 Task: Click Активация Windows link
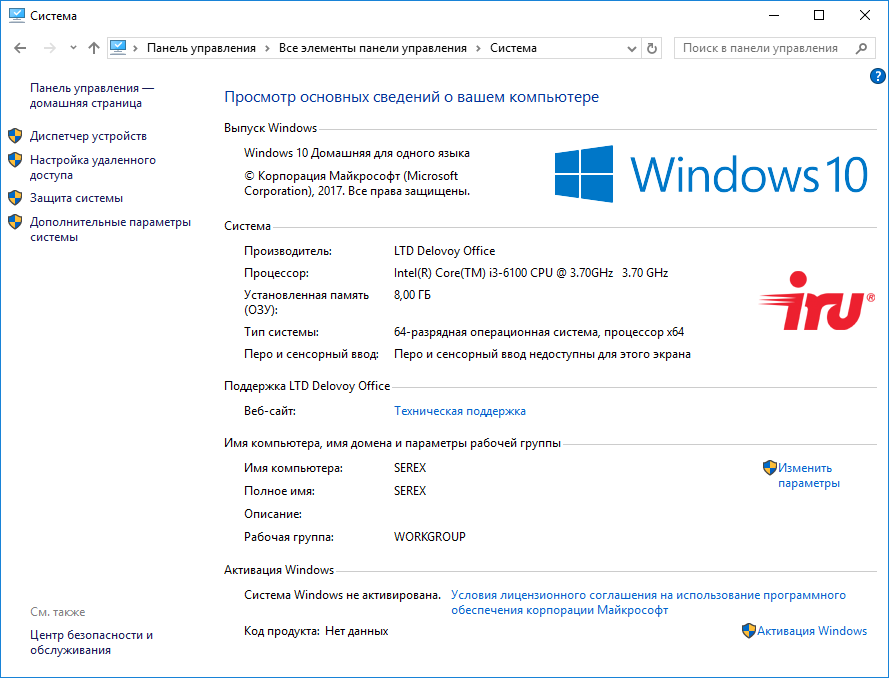coord(812,631)
